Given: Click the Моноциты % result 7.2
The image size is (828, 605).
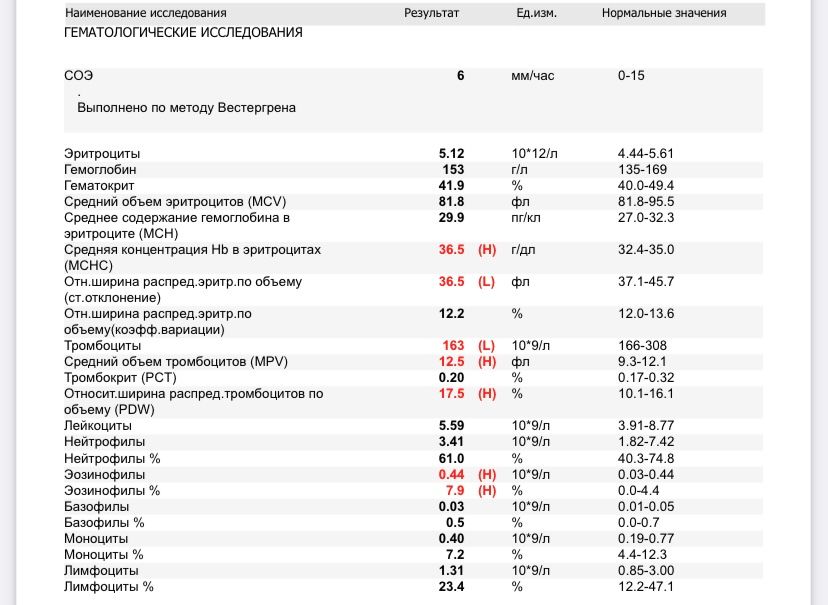Looking at the screenshot, I should point(455,555).
